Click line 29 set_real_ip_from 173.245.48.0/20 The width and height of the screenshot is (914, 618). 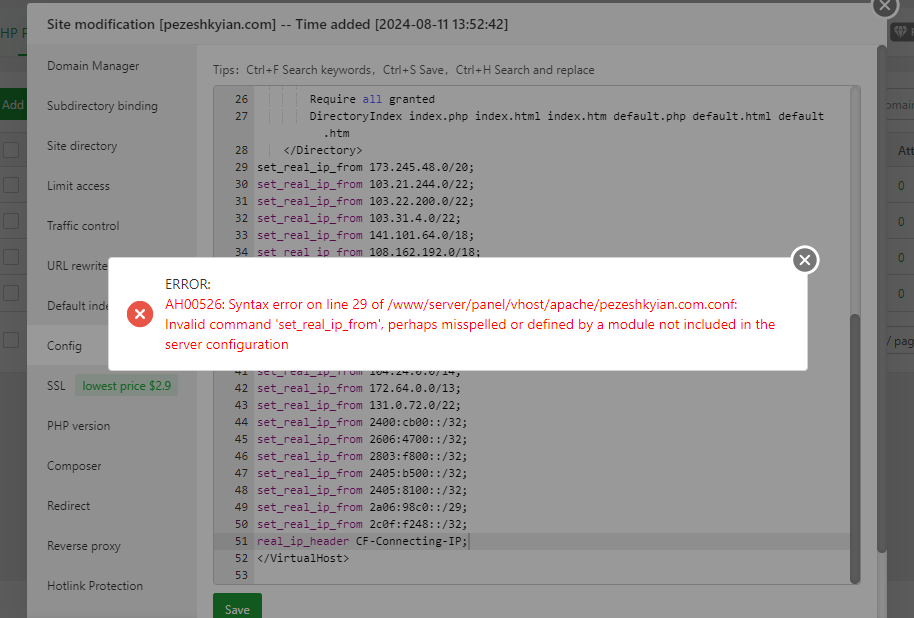coord(365,167)
